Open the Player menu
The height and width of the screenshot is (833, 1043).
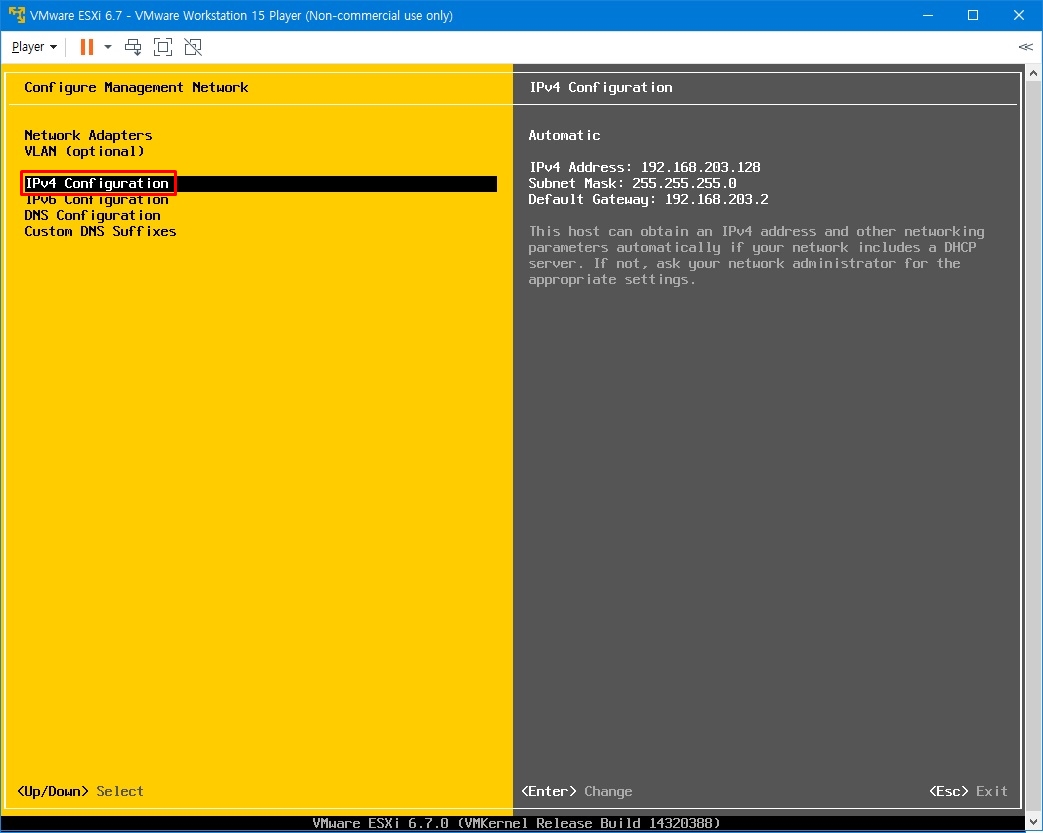[35, 47]
